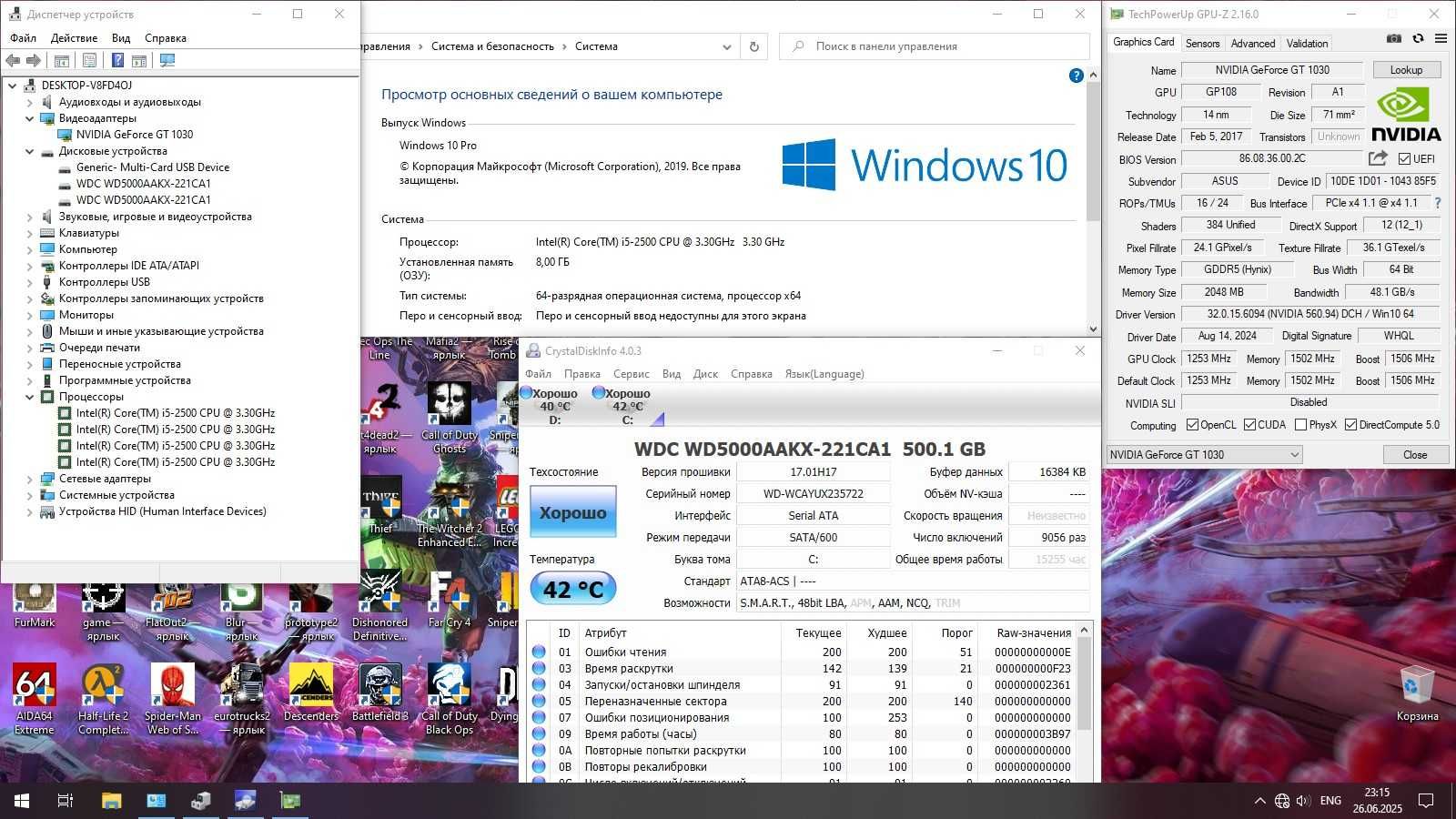
Task: Collapse the Дисковые устройства node
Action: tap(30, 151)
